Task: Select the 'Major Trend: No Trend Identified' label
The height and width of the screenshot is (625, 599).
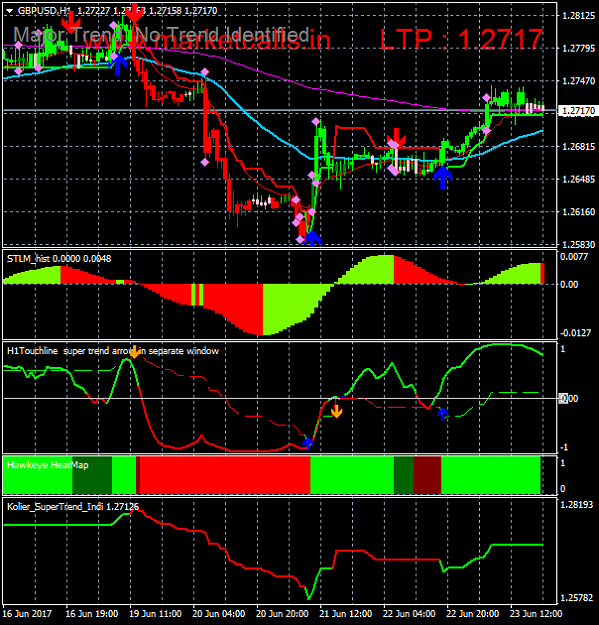Action: tap(161, 35)
